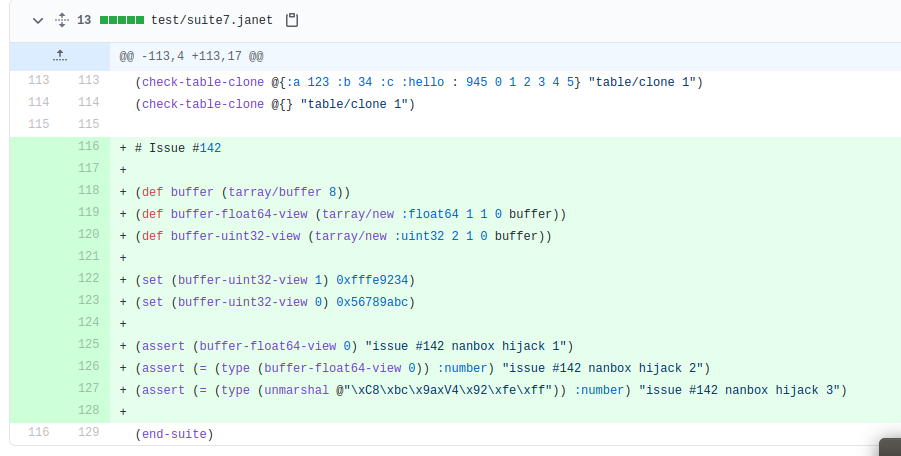901x456 pixels.
Task: Click old line number 116 beside end-suite
Action: coord(38,432)
